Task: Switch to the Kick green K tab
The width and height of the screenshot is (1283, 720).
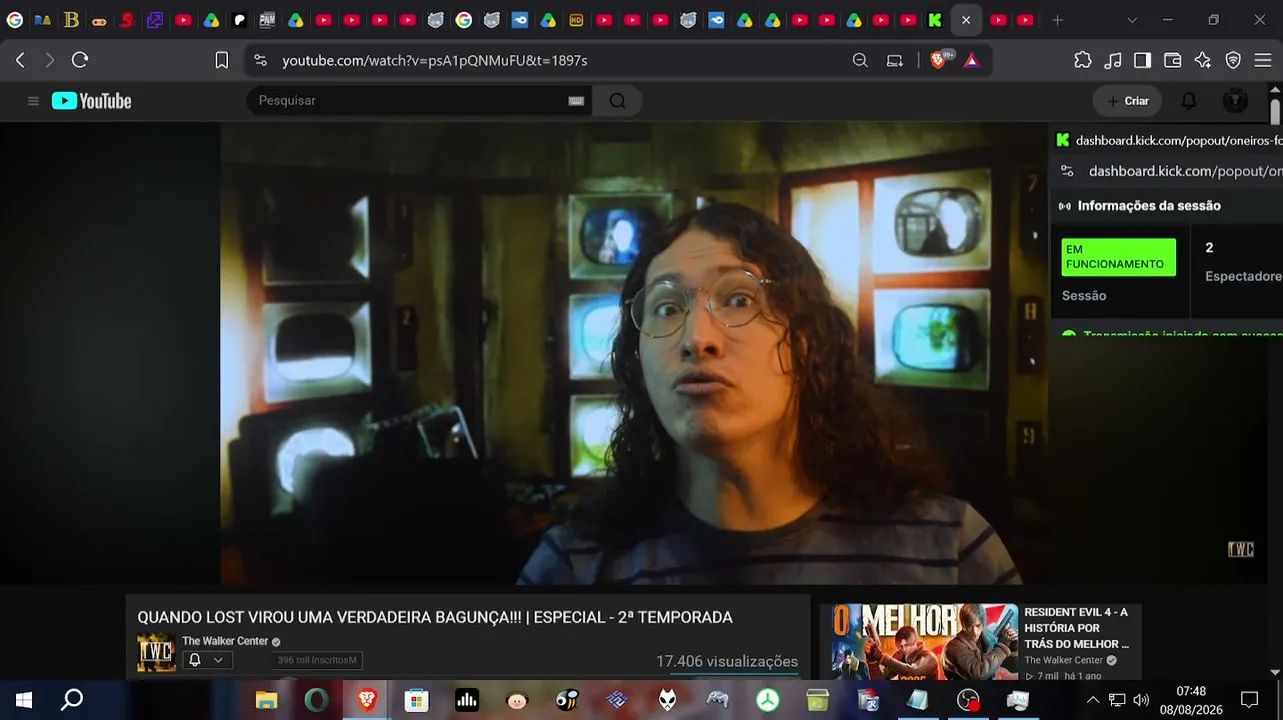Action: coord(935,20)
